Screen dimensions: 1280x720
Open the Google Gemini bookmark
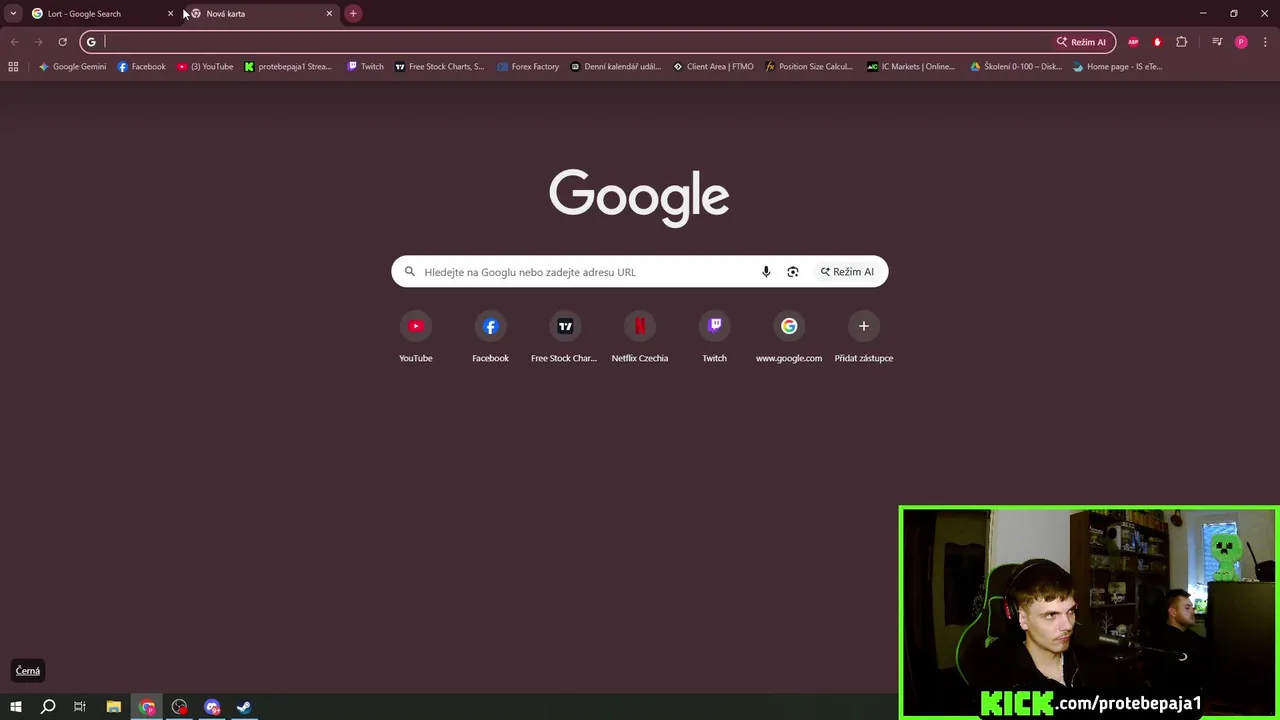[x=72, y=67]
